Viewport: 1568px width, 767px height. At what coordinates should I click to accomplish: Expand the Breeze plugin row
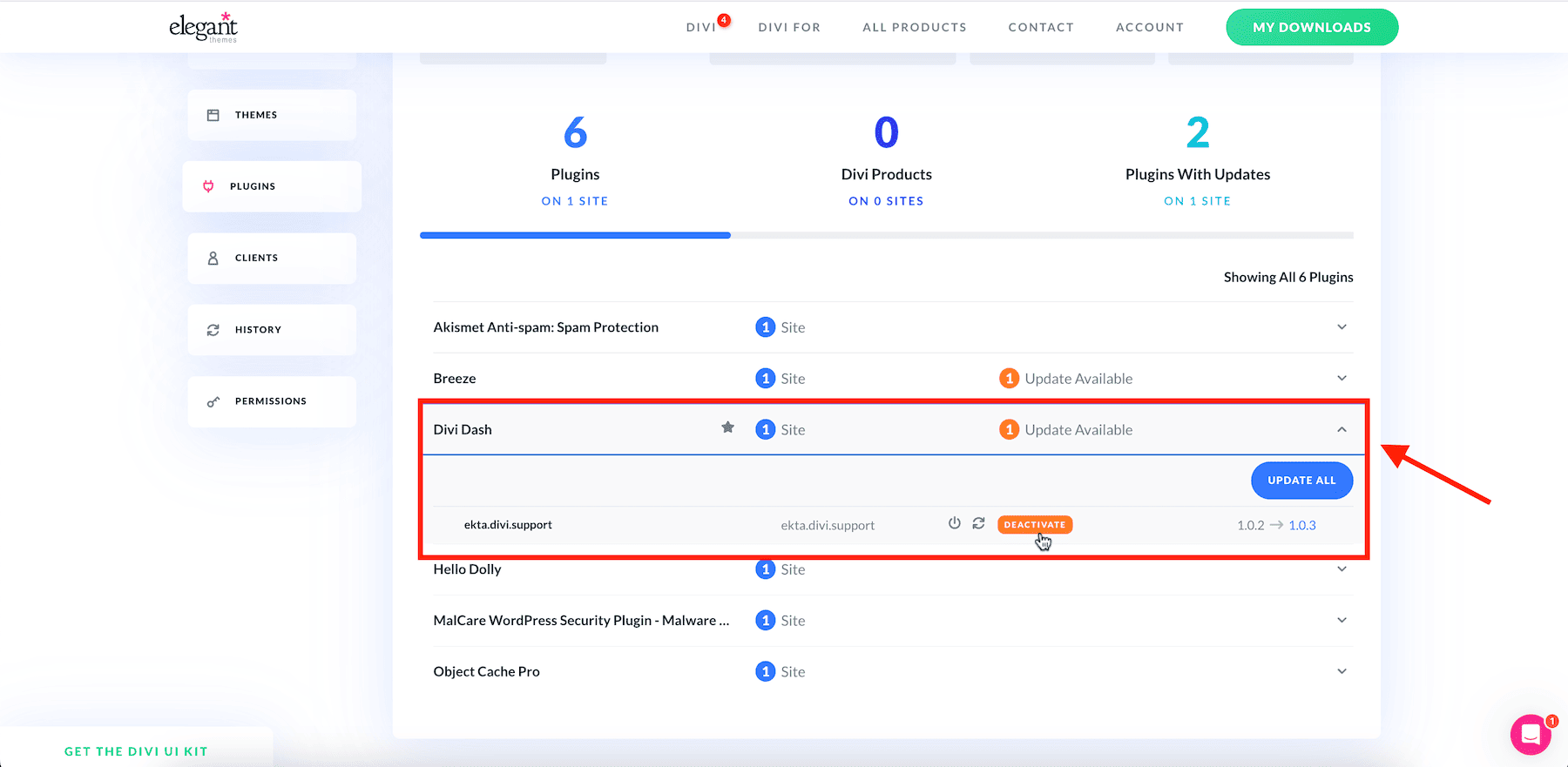click(1342, 378)
